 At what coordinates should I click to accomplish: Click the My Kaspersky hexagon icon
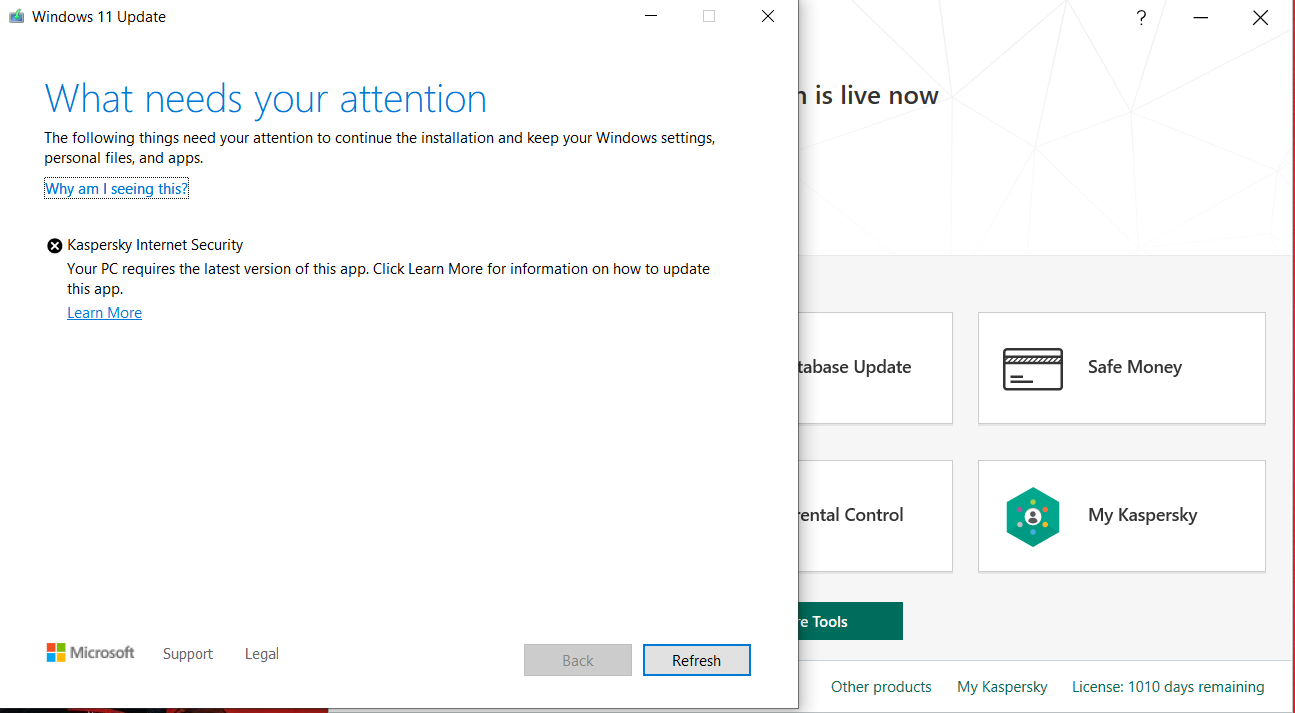pos(1033,516)
